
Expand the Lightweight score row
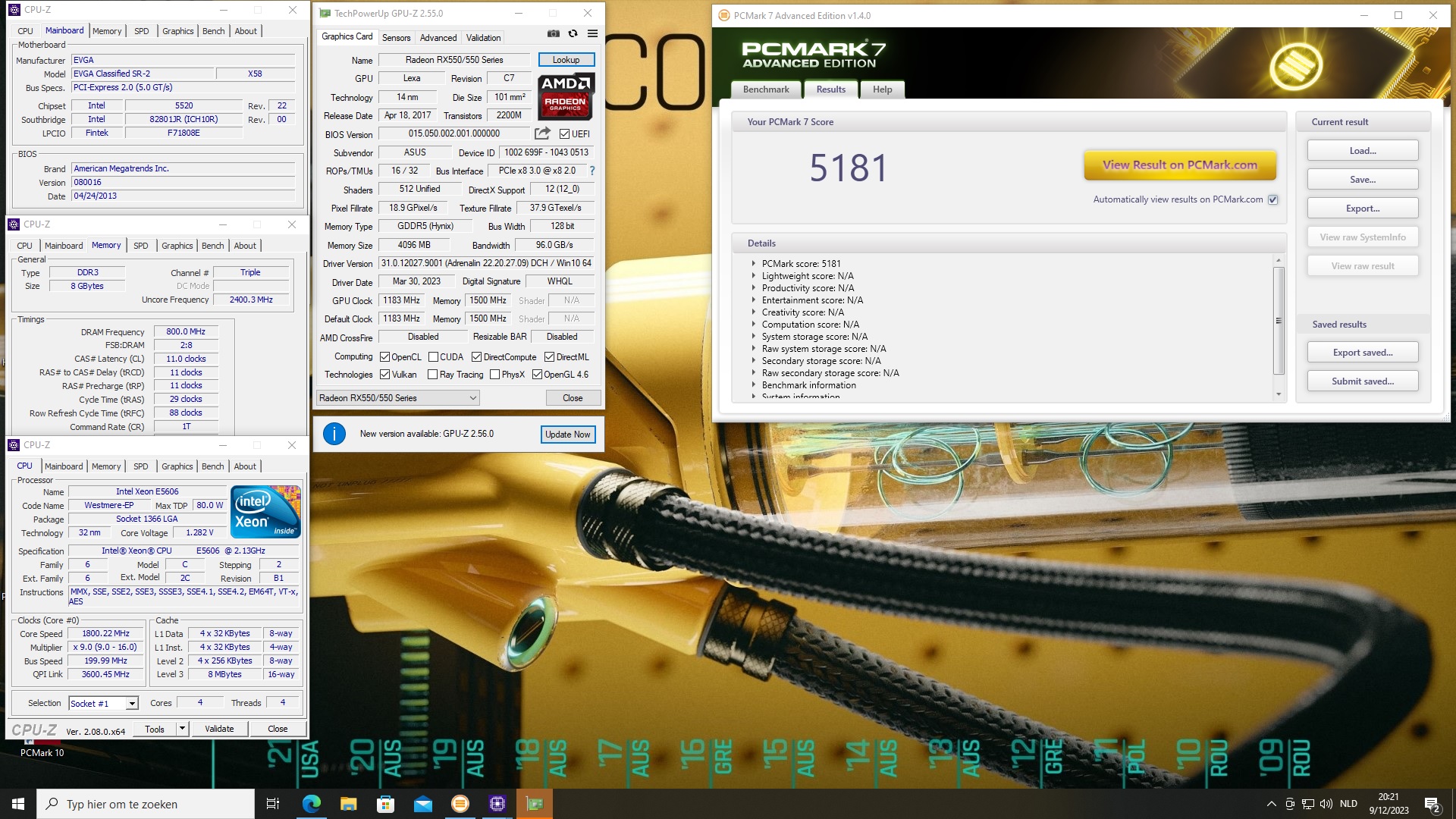point(754,276)
